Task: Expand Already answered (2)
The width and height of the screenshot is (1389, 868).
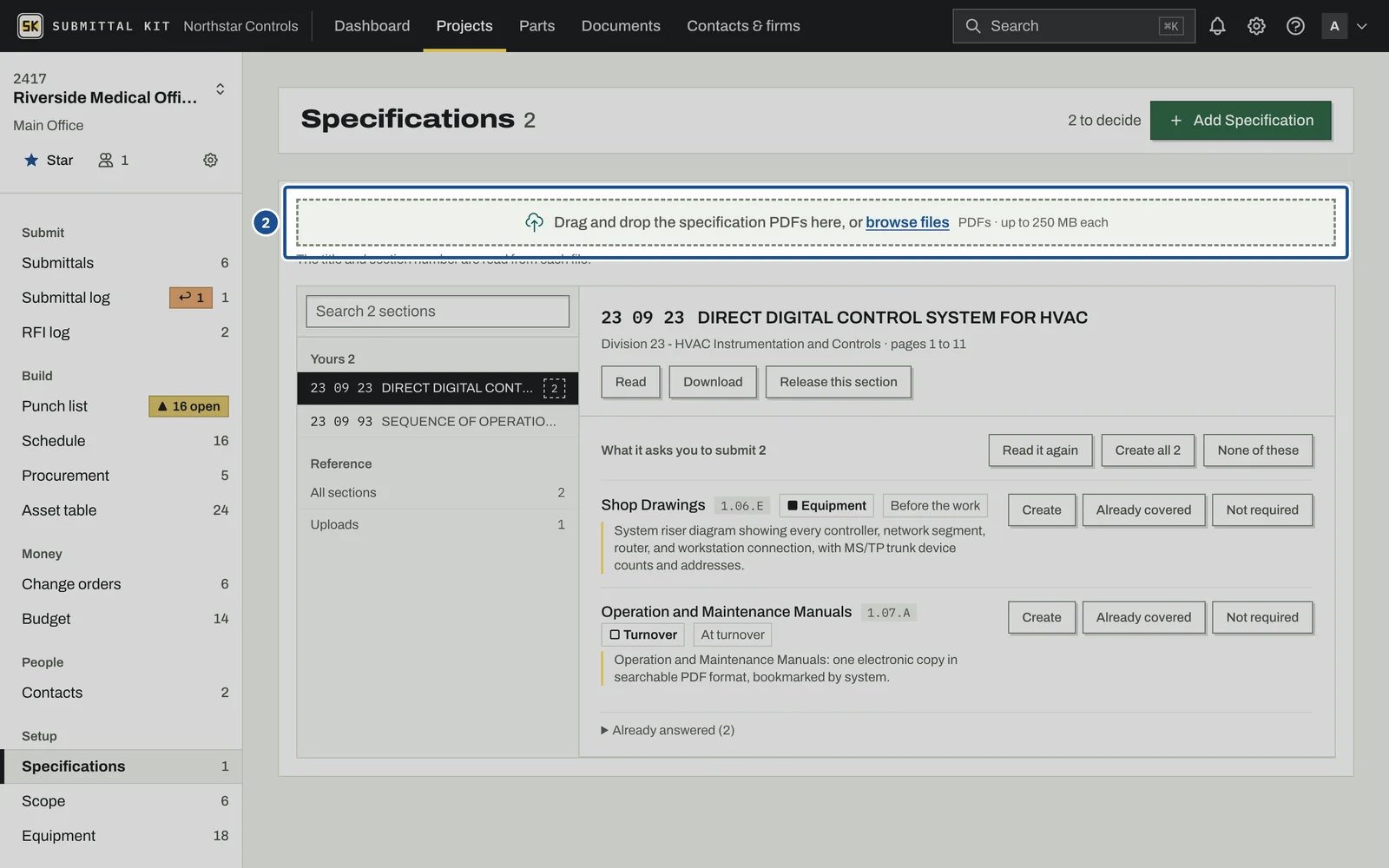Action: click(x=668, y=730)
